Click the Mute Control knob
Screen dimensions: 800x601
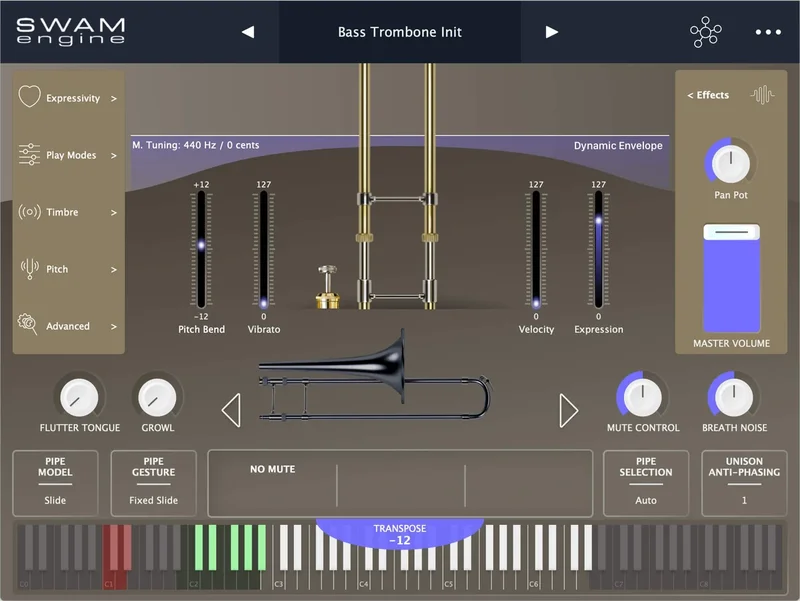643,396
